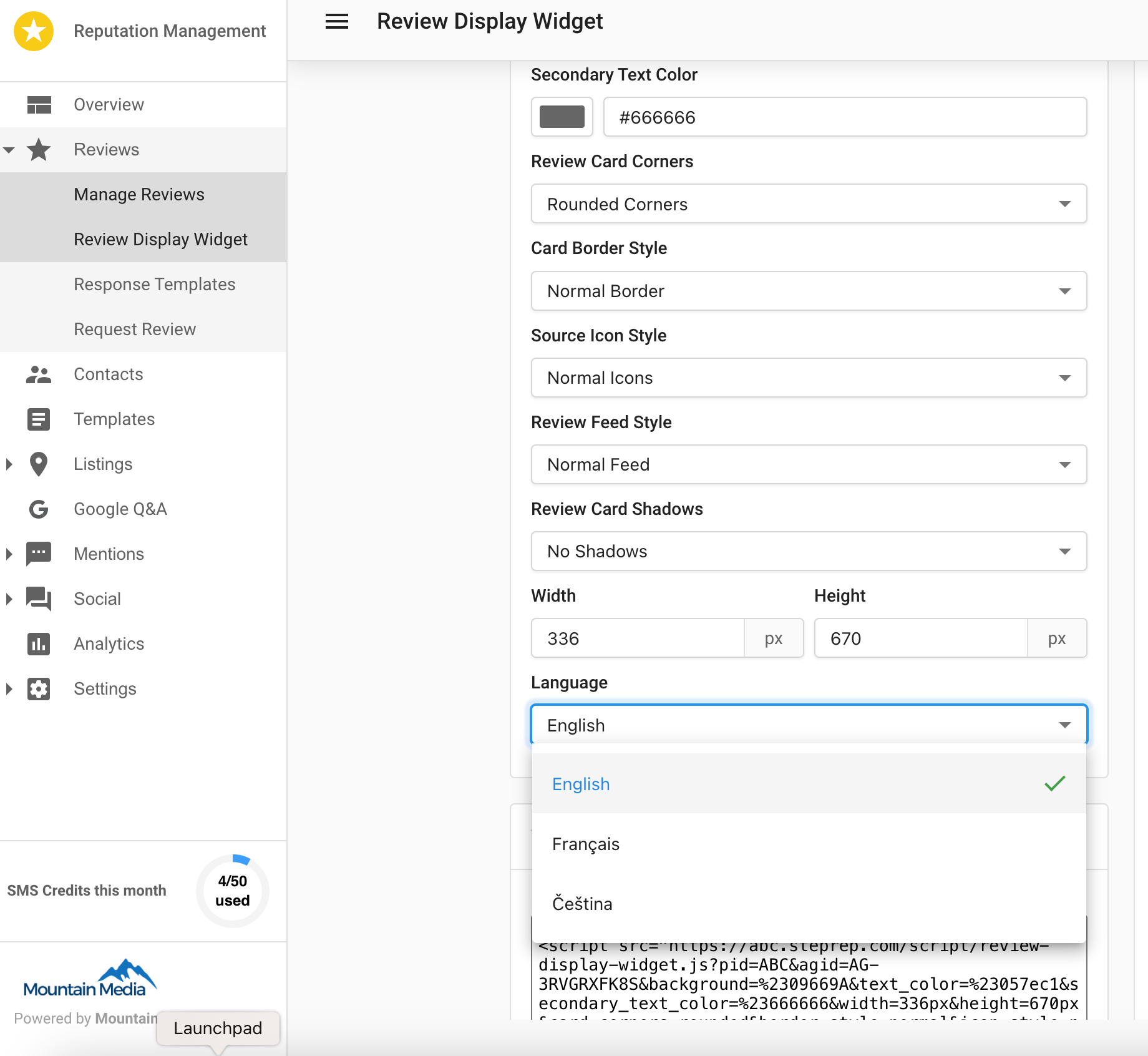Expand the Settings section arrow

9,689
